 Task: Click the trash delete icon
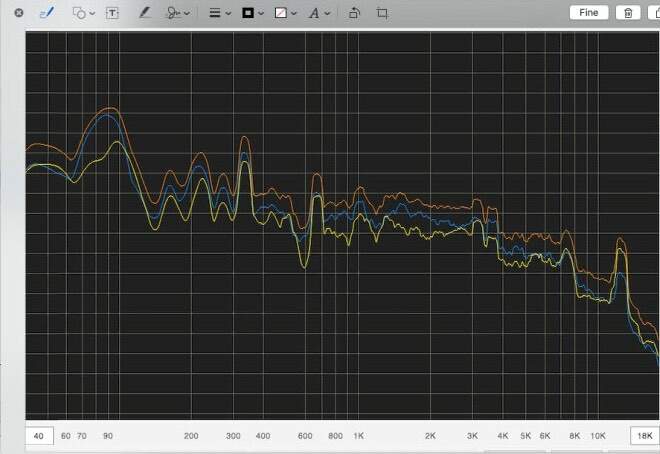(628, 13)
